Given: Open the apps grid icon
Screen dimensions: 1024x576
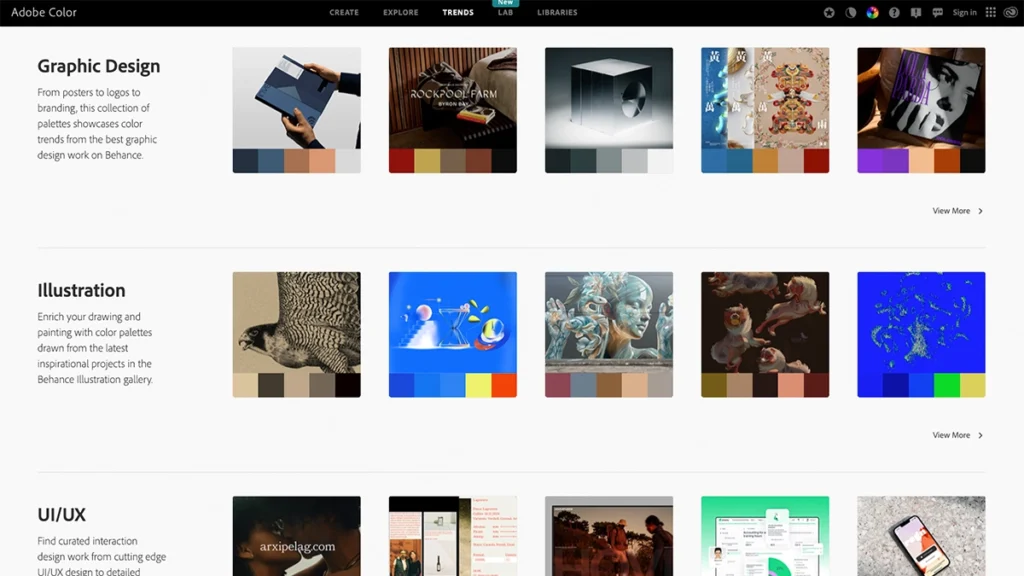Looking at the screenshot, I should pos(991,12).
